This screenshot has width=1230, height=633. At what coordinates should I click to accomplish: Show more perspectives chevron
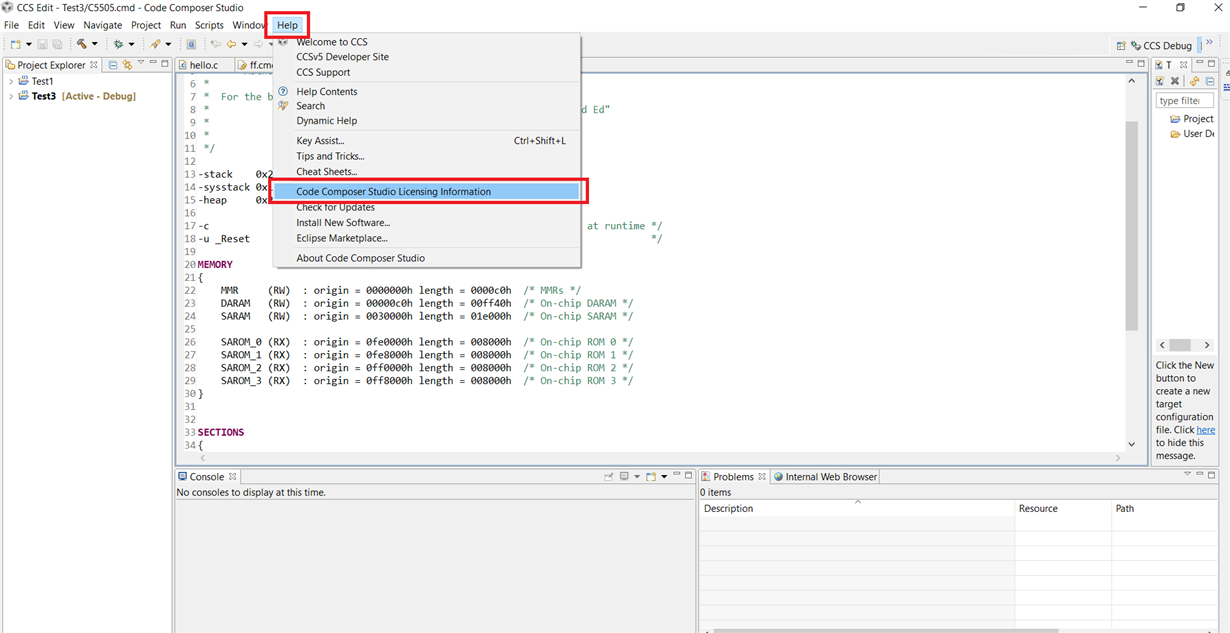coord(1210,43)
